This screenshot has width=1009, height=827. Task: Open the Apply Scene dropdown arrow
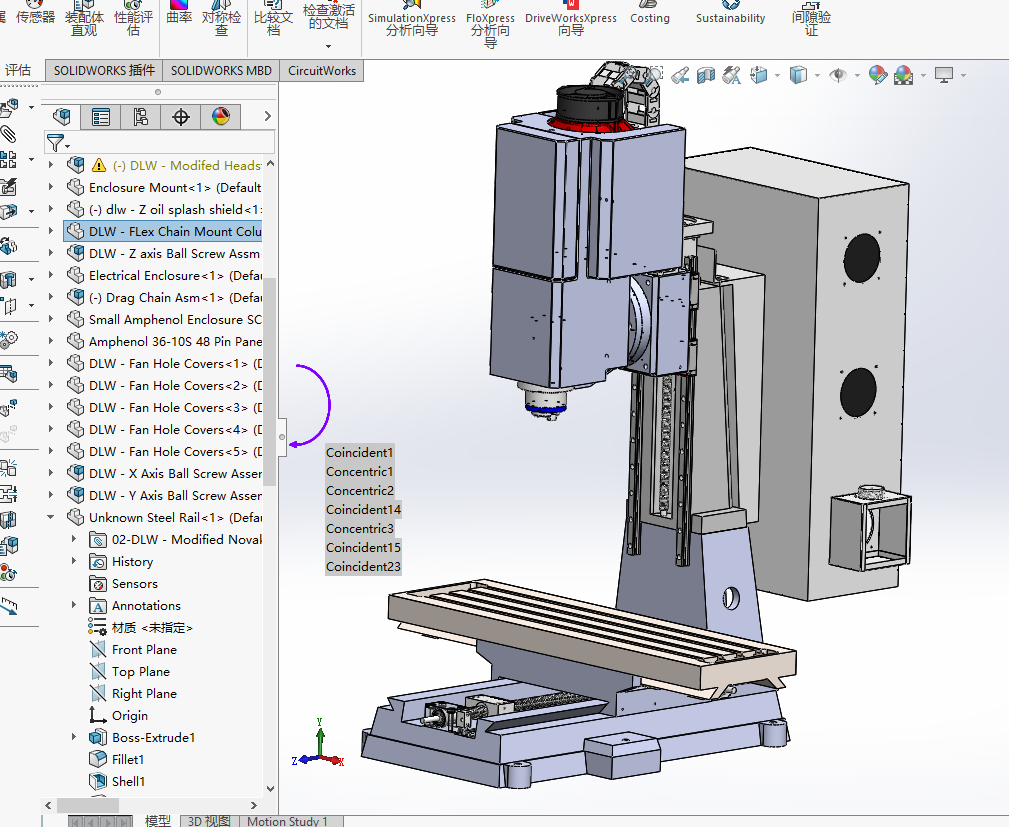pos(923,76)
